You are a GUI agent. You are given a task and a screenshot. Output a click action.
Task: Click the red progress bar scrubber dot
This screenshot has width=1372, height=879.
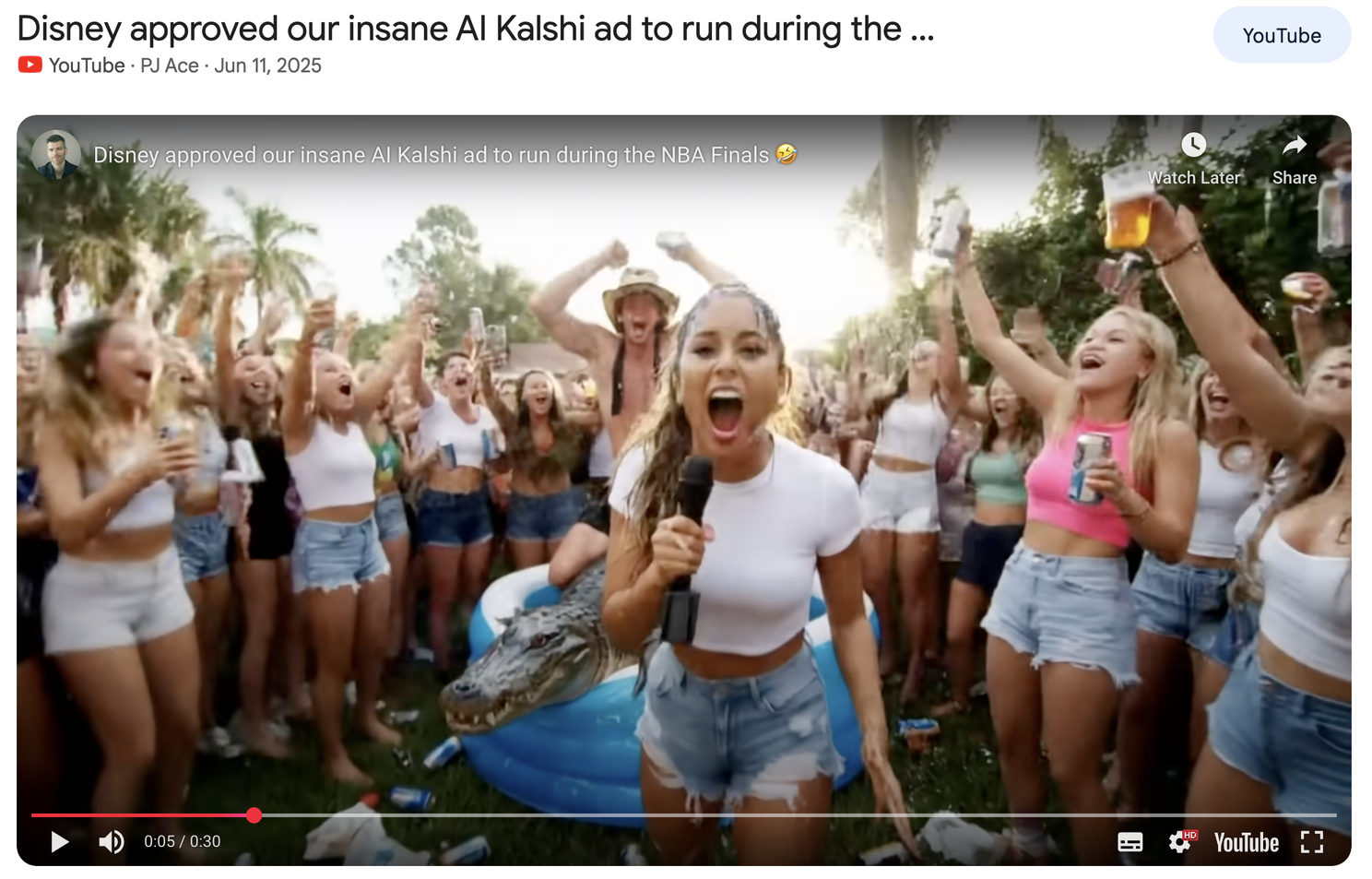[x=254, y=815]
